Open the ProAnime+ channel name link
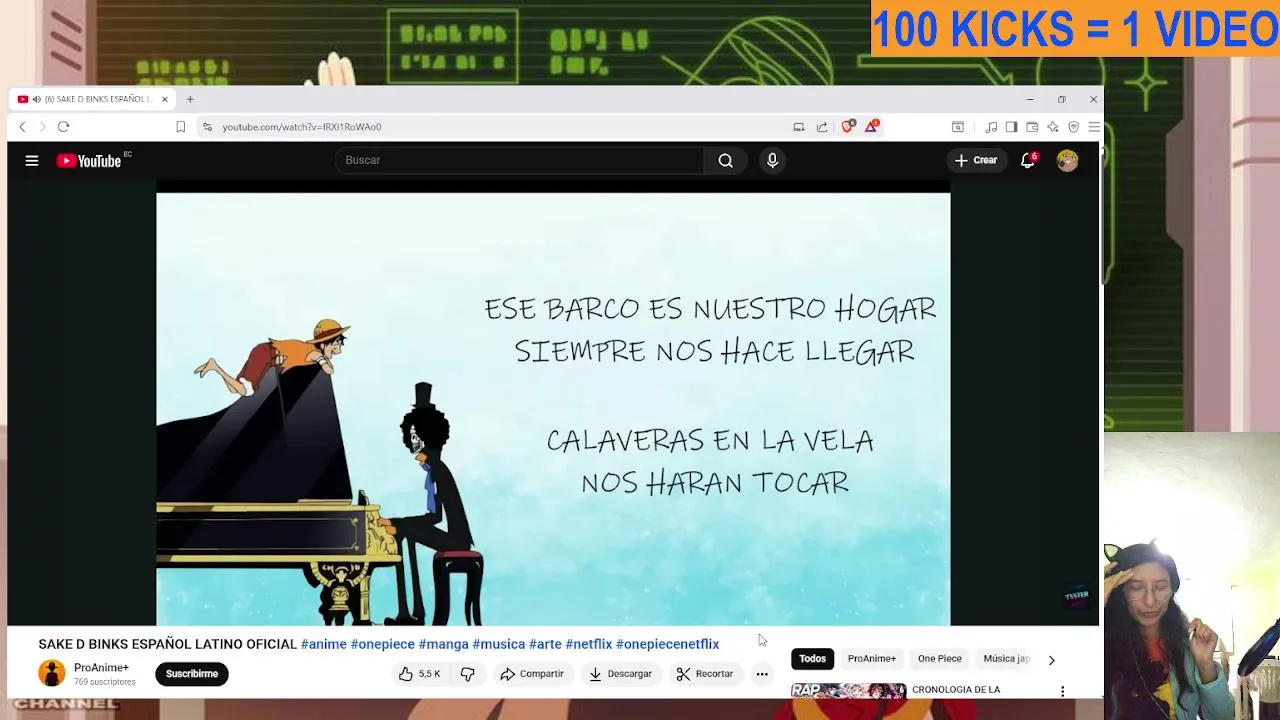The image size is (1280, 720). point(101,668)
